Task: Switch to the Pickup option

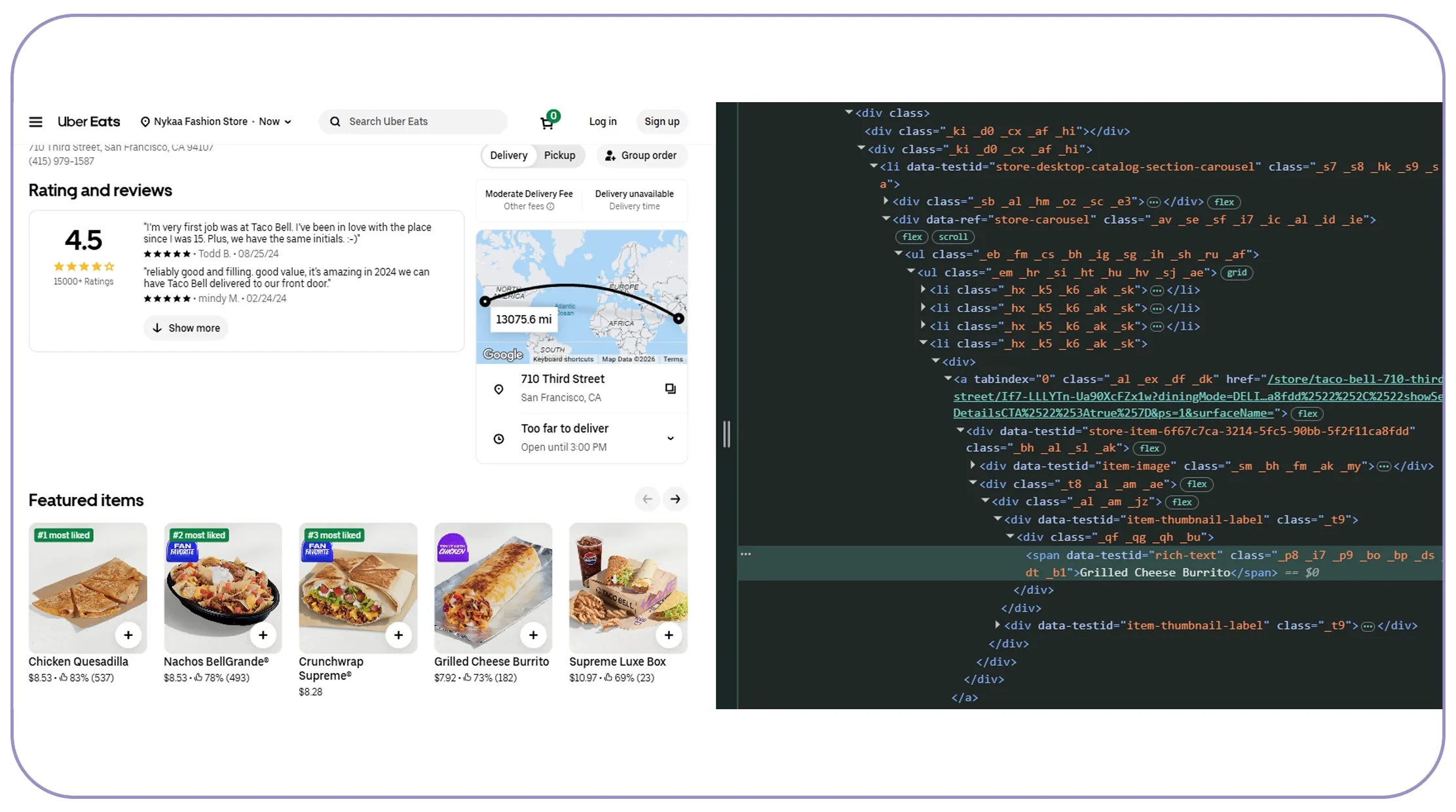Action: [560, 155]
